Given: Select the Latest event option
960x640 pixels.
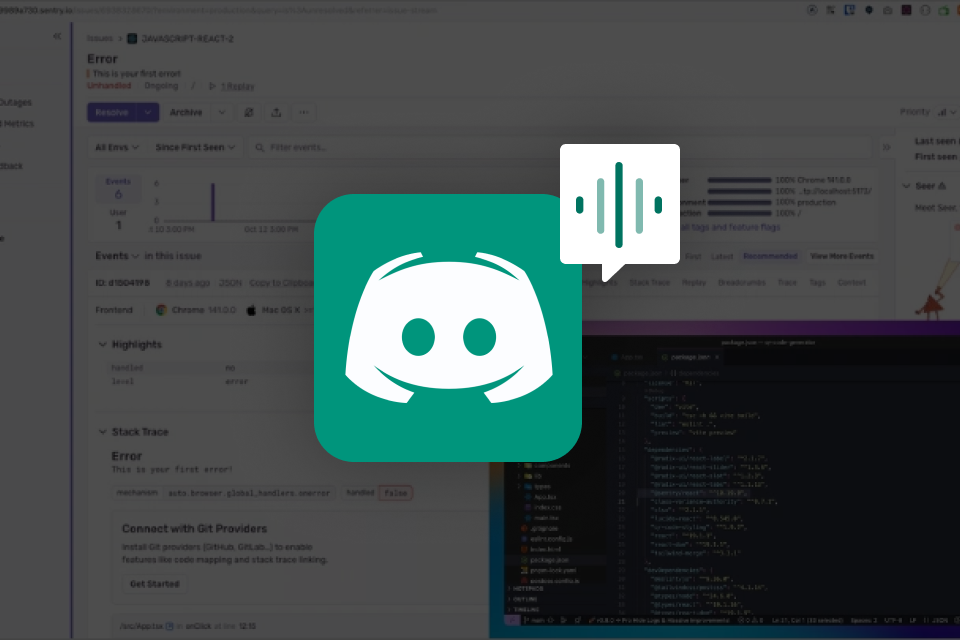Looking at the screenshot, I should click(x=722, y=256).
